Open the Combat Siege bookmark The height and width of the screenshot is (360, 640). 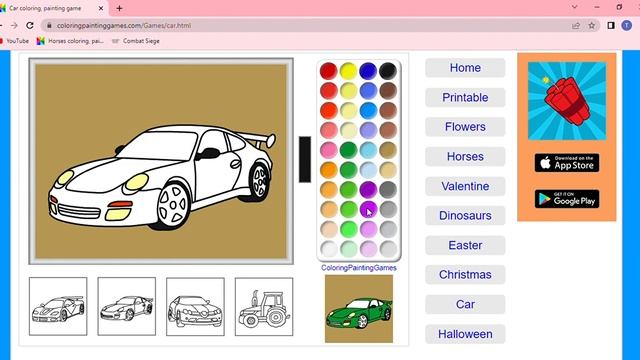click(136, 41)
